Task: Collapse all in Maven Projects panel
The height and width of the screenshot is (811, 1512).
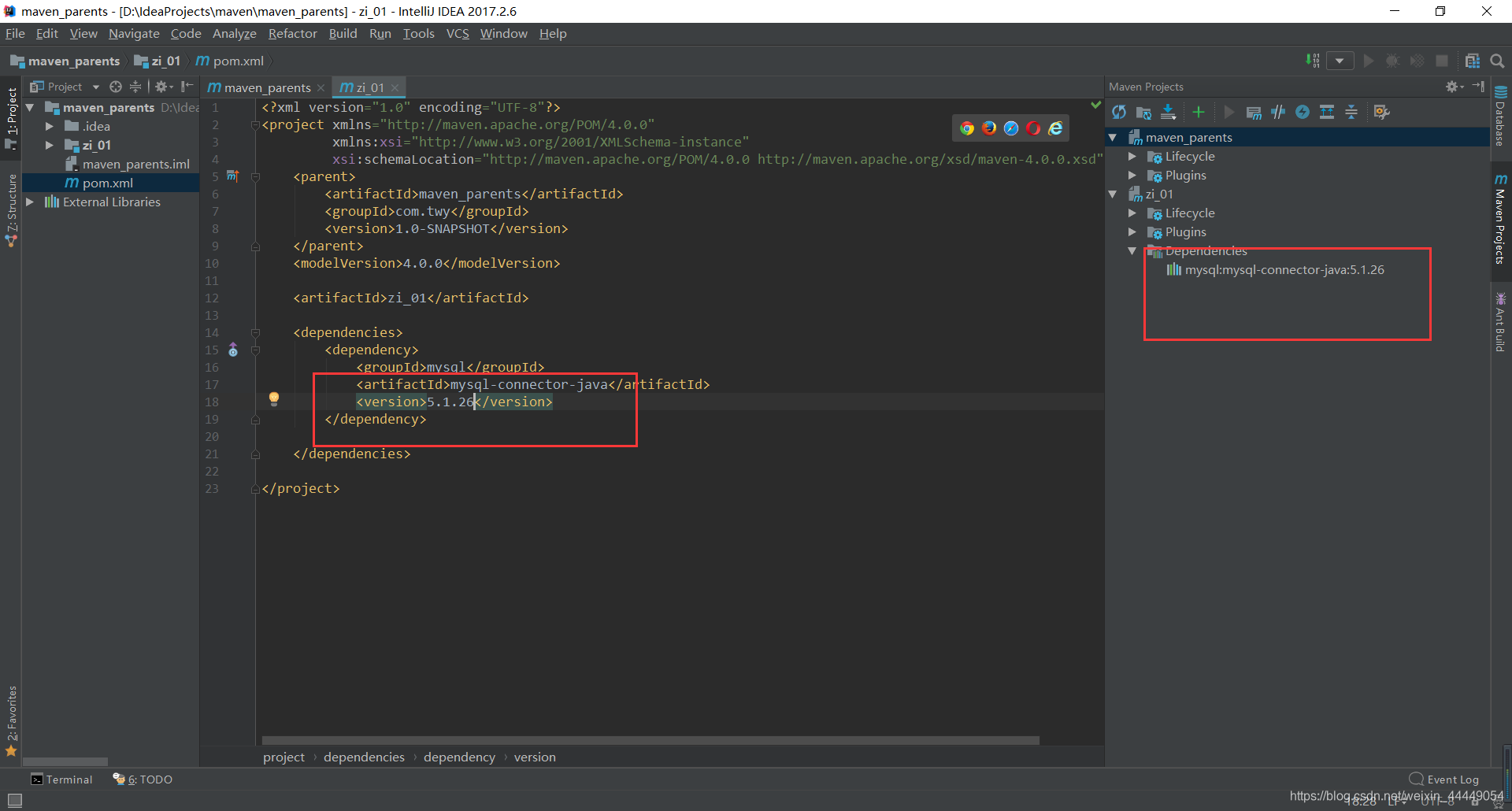Action: [1351, 113]
